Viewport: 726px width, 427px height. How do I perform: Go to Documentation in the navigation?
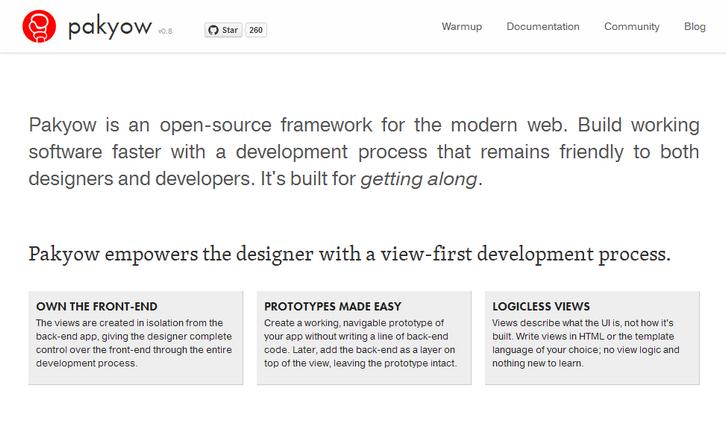coord(542,27)
